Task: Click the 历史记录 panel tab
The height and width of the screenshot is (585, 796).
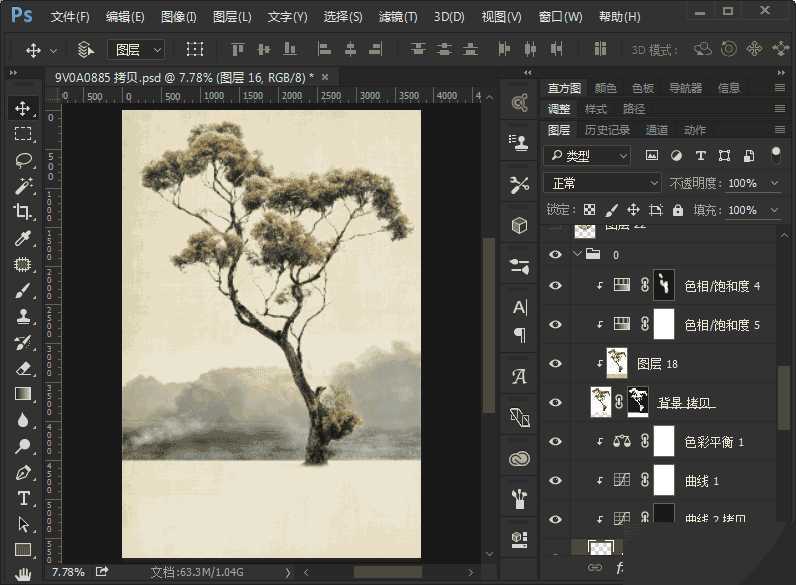Action: [607, 130]
